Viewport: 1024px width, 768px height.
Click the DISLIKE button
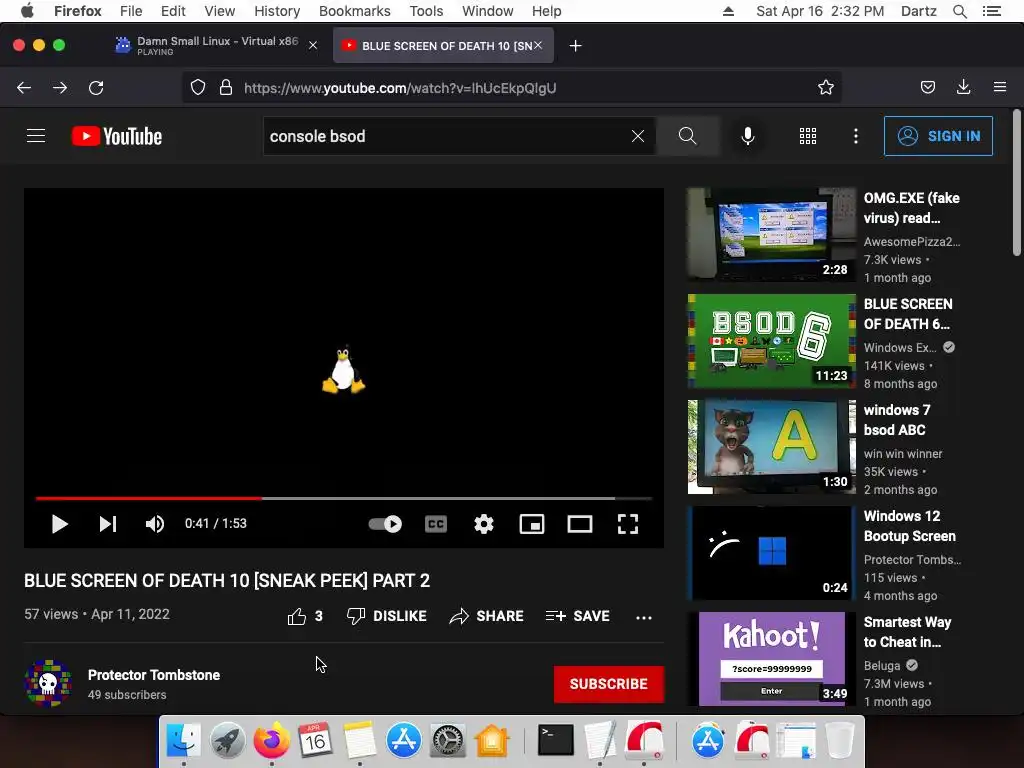pos(387,616)
